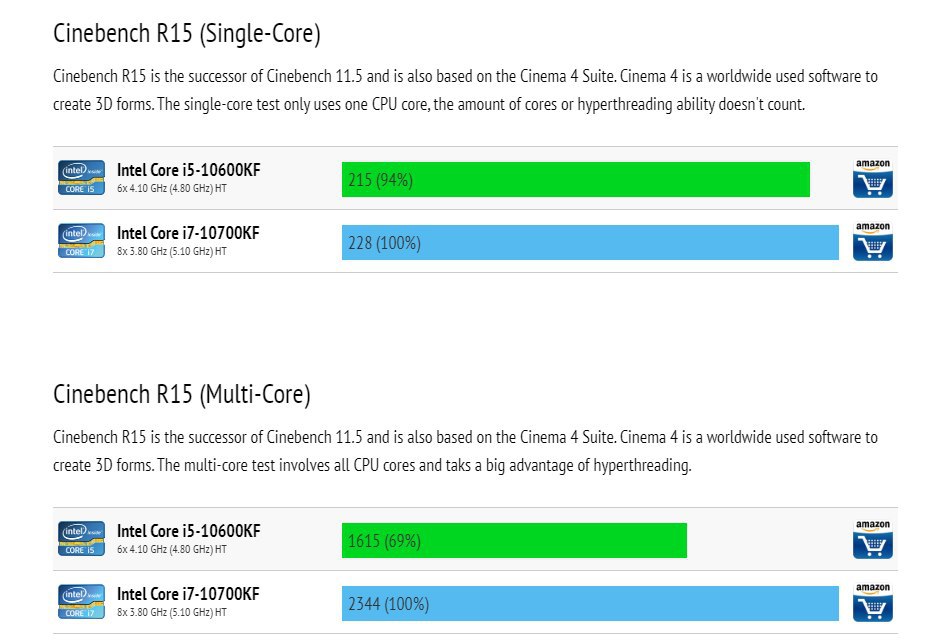Click the single-core test description paragraph

465,90
